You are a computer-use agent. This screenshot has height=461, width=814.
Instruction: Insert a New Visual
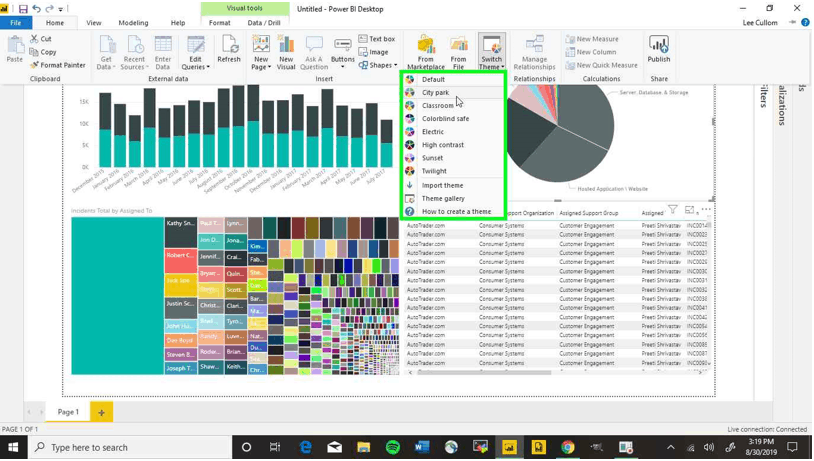click(x=286, y=52)
